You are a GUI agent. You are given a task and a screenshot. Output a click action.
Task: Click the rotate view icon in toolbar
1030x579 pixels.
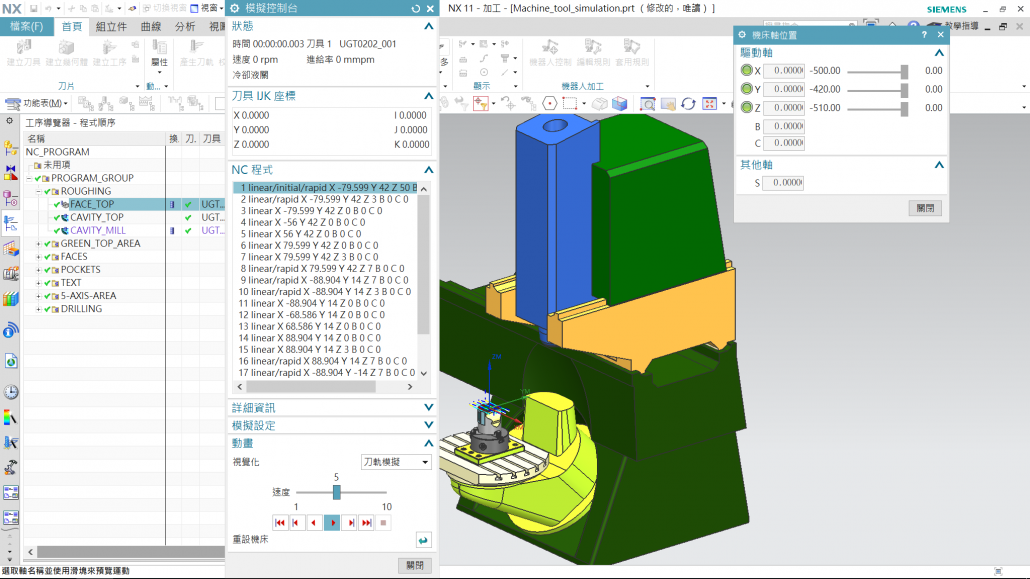(688, 104)
